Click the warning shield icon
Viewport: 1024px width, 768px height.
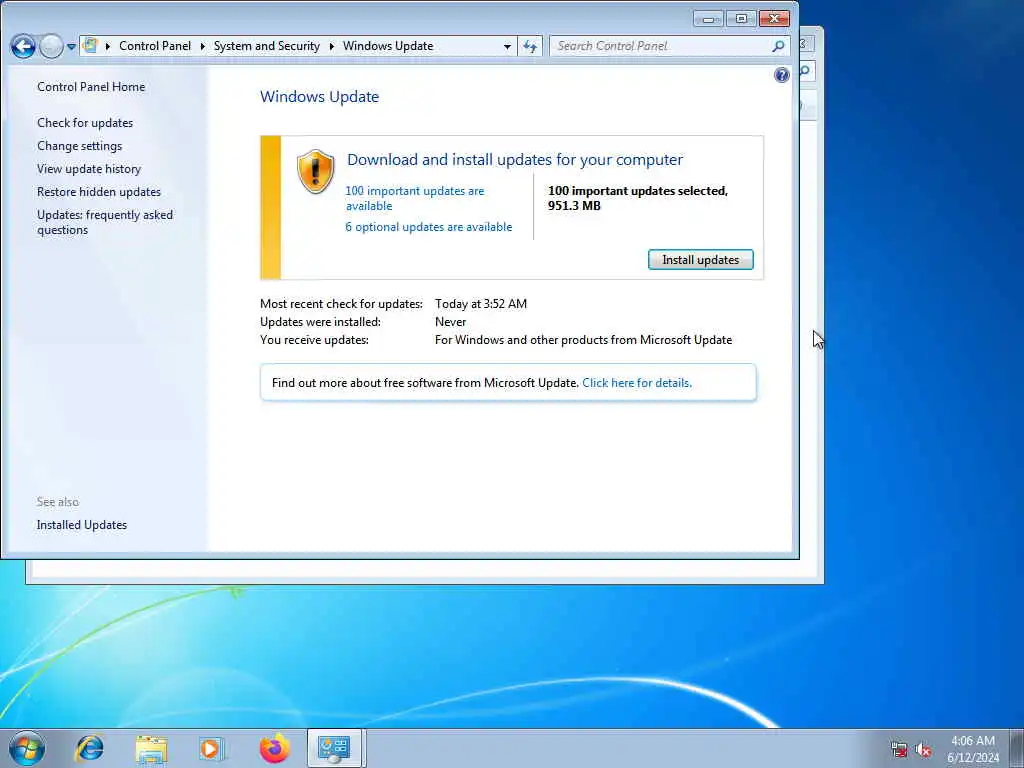pos(315,172)
